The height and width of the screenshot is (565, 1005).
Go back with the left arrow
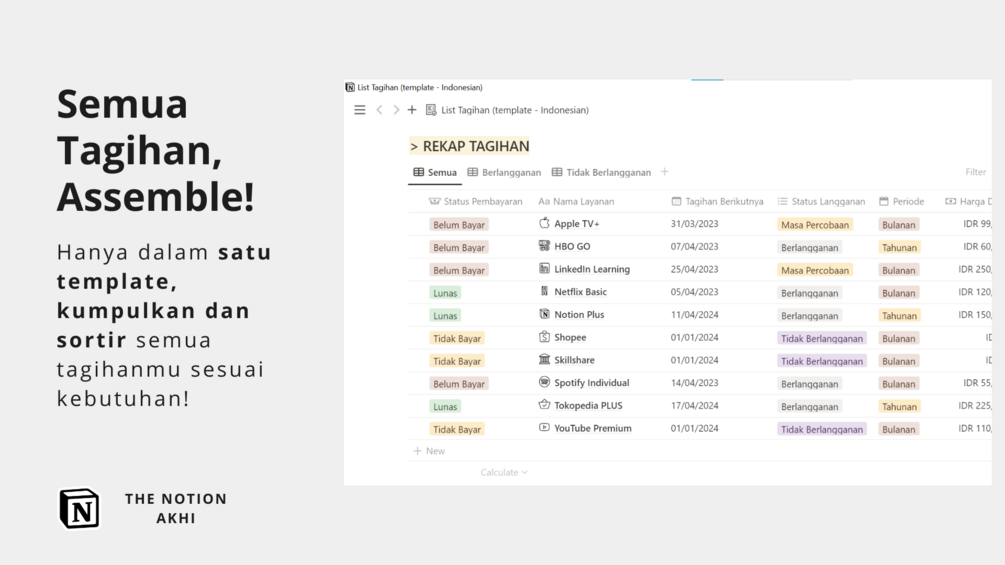(x=379, y=110)
